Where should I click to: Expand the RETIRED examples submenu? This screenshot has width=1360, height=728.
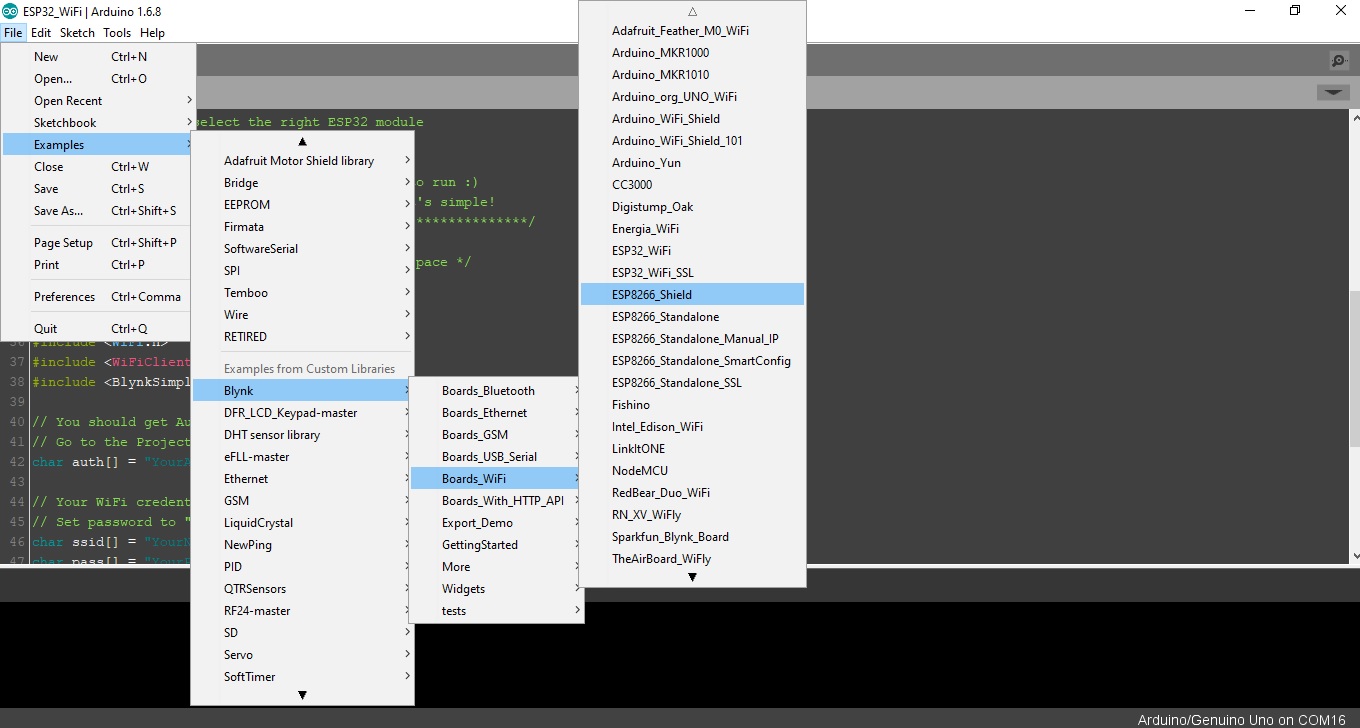tap(302, 337)
